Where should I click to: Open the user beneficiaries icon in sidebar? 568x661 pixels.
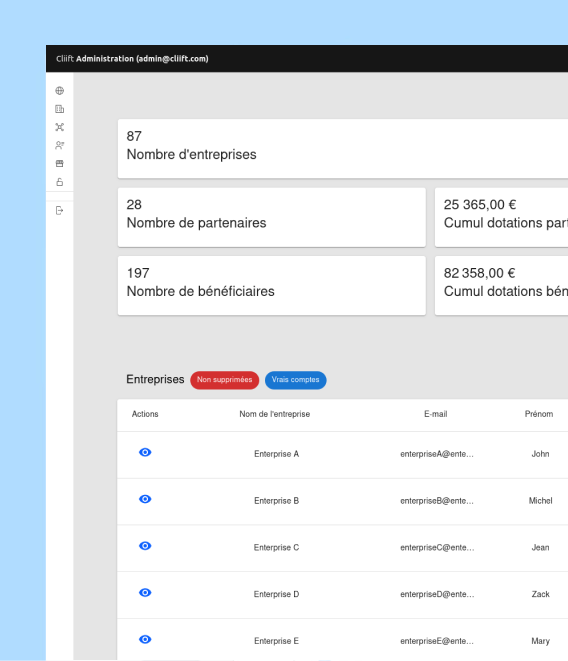click(x=59, y=145)
